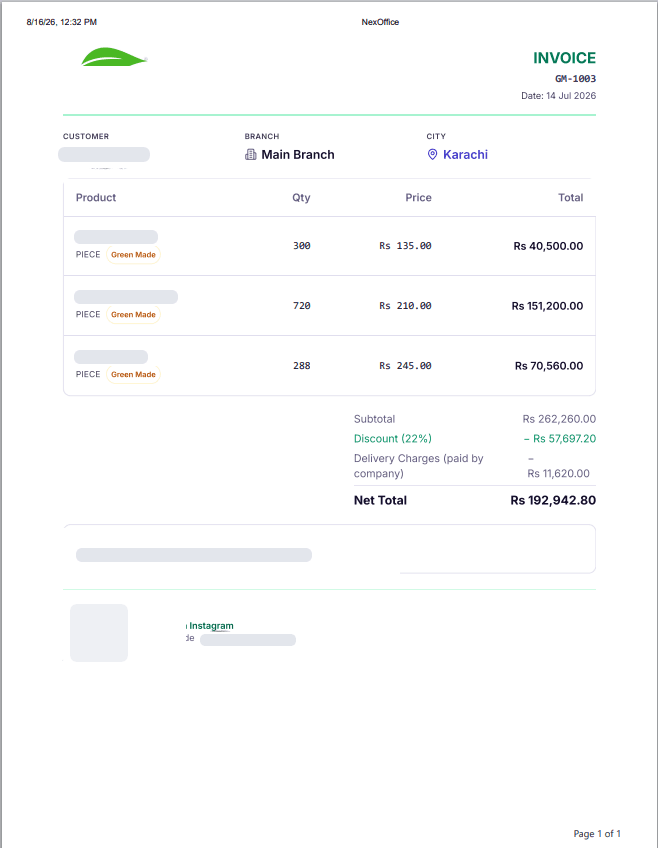Image resolution: width=658 pixels, height=848 pixels.
Task: Click the Main Branch building icon
Action: click(x=250, y=155)
